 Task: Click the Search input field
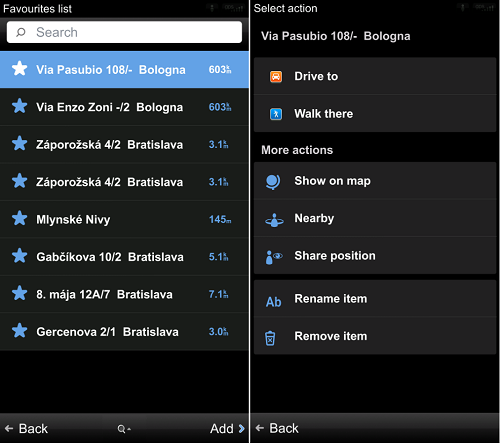tap(124, 32)
